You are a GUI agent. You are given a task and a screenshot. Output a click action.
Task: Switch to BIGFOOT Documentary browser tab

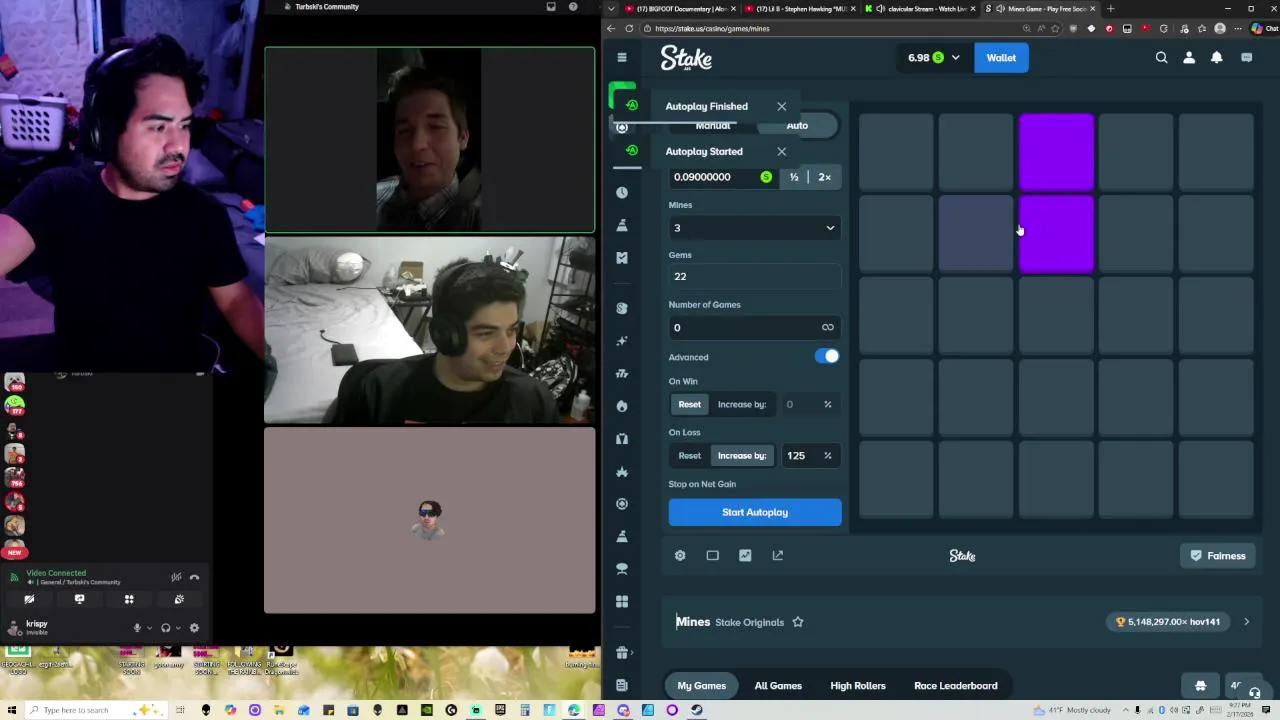tap(680, 9)
